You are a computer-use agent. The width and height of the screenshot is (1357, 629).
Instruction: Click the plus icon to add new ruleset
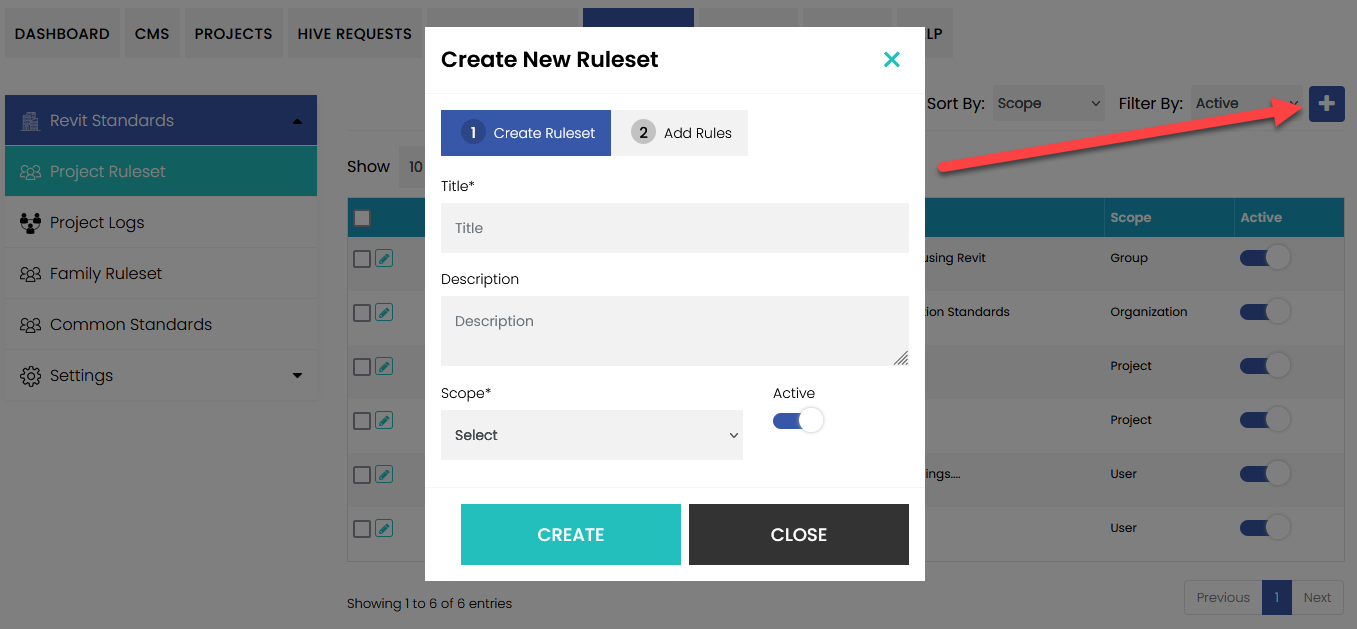tap(1327, 103)
